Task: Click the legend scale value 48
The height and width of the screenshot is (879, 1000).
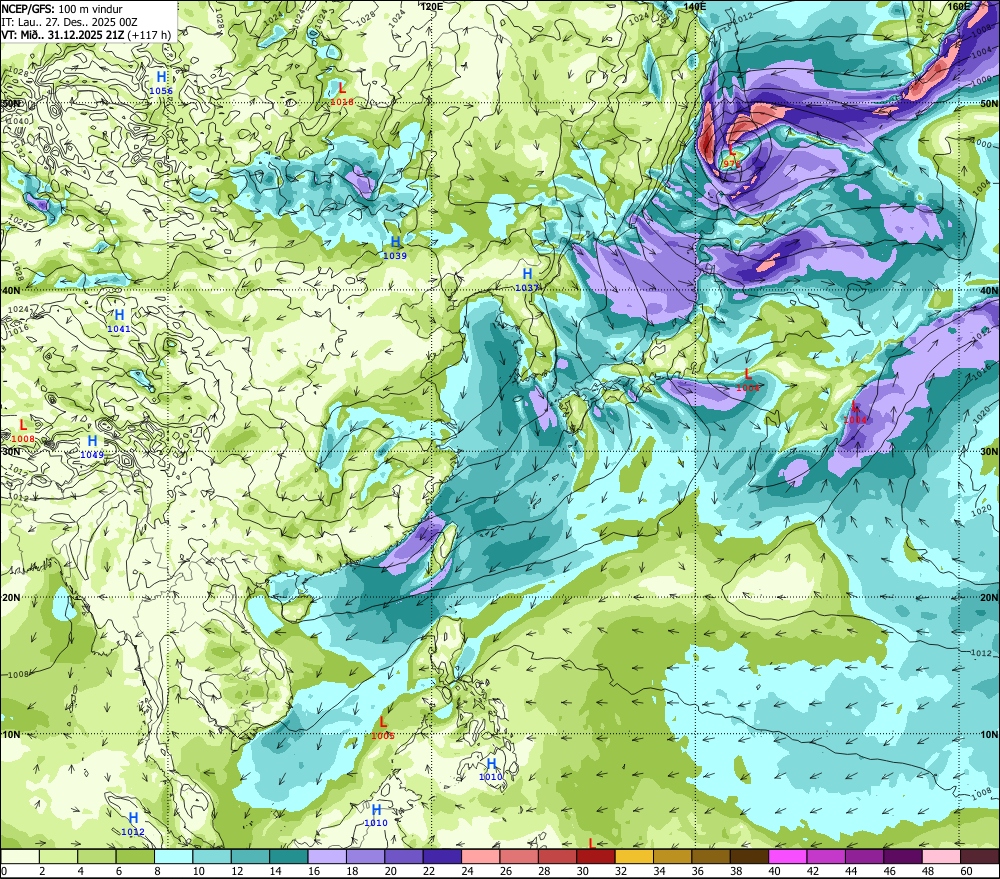Action: pos(928,871)
